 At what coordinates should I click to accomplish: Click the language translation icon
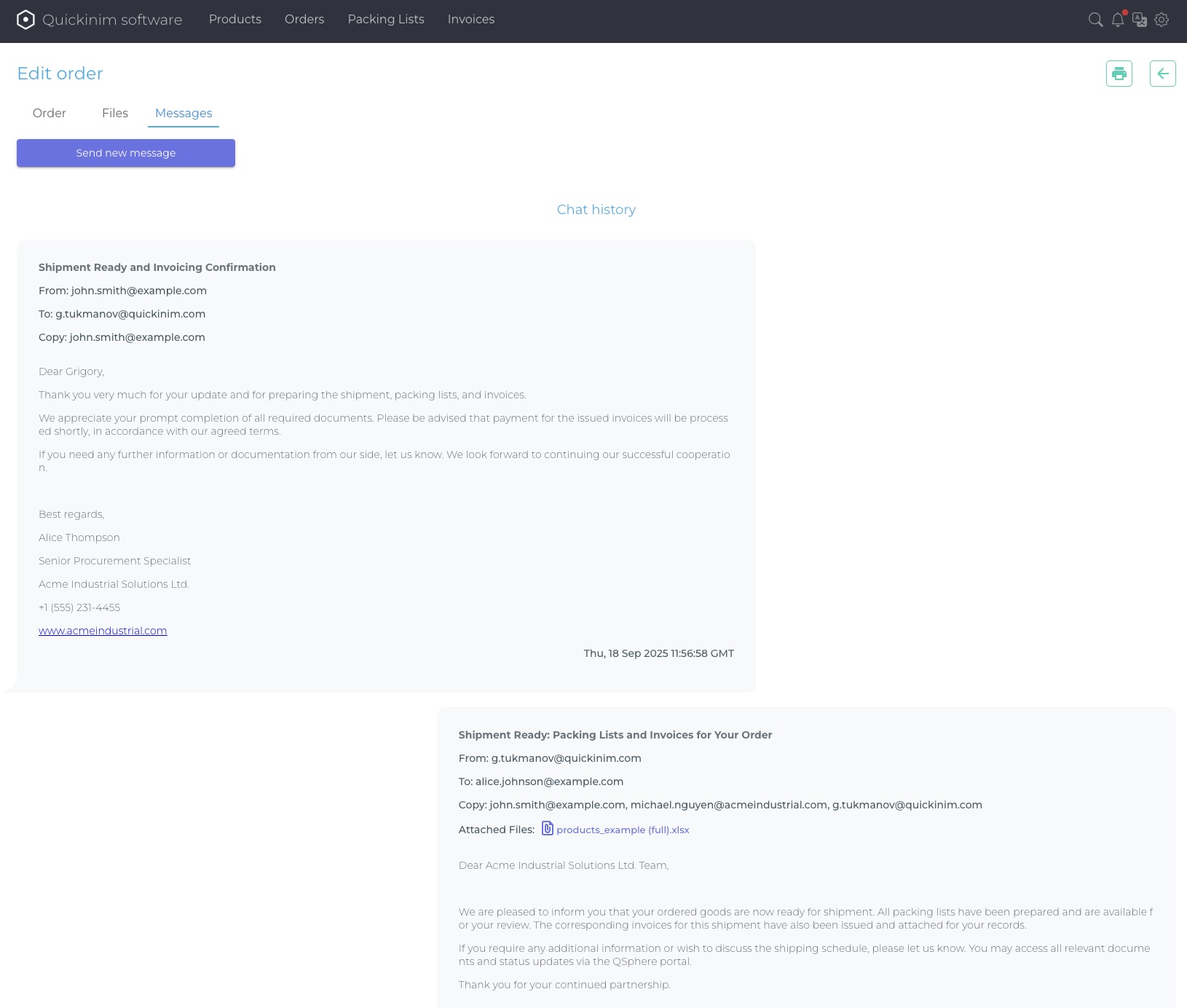pos(1140,20)
